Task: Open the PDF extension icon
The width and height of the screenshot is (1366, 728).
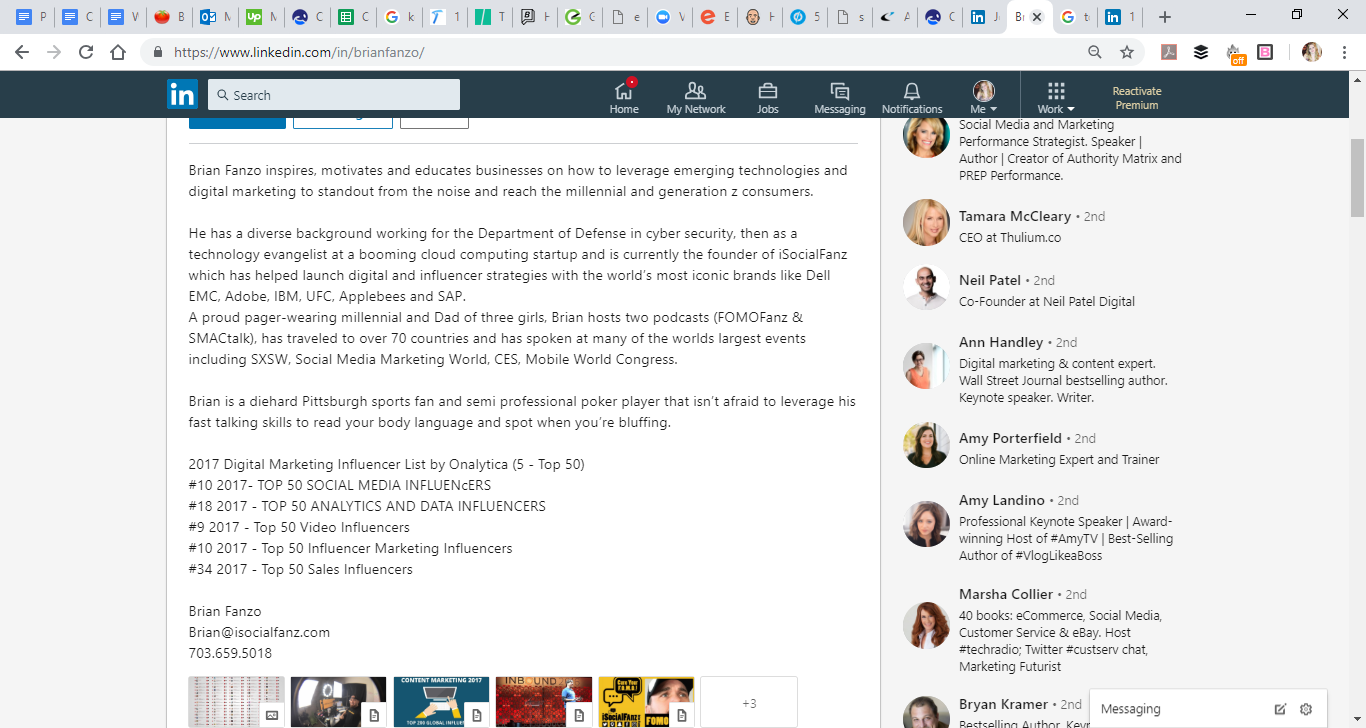Action: 1169,52
